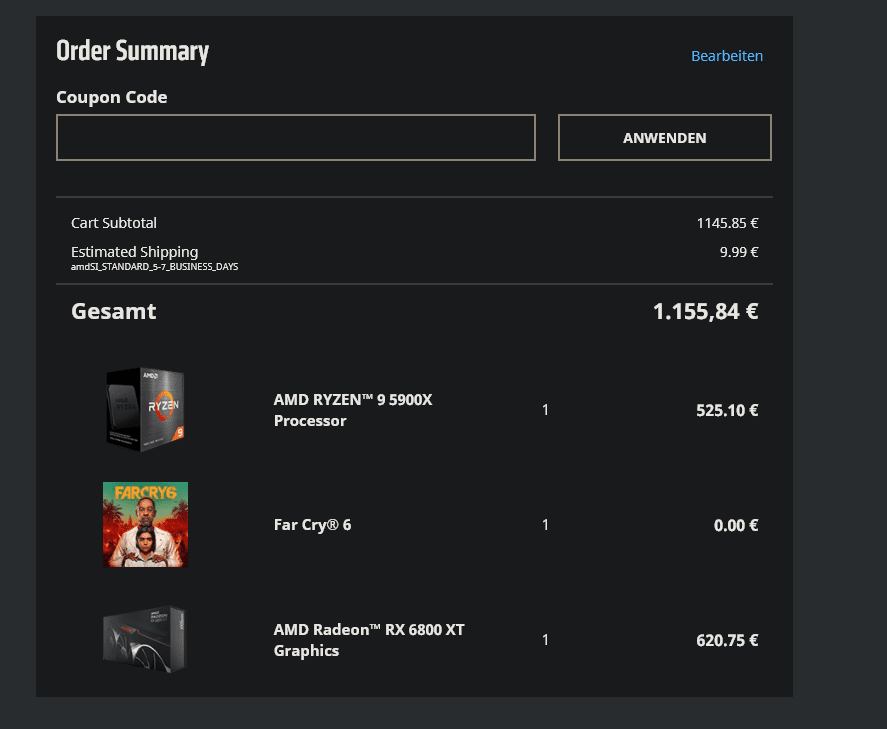Click the 9.99 € shipping cost
Image resolution: width=887 pixels, height=729 pixels.
738,252
